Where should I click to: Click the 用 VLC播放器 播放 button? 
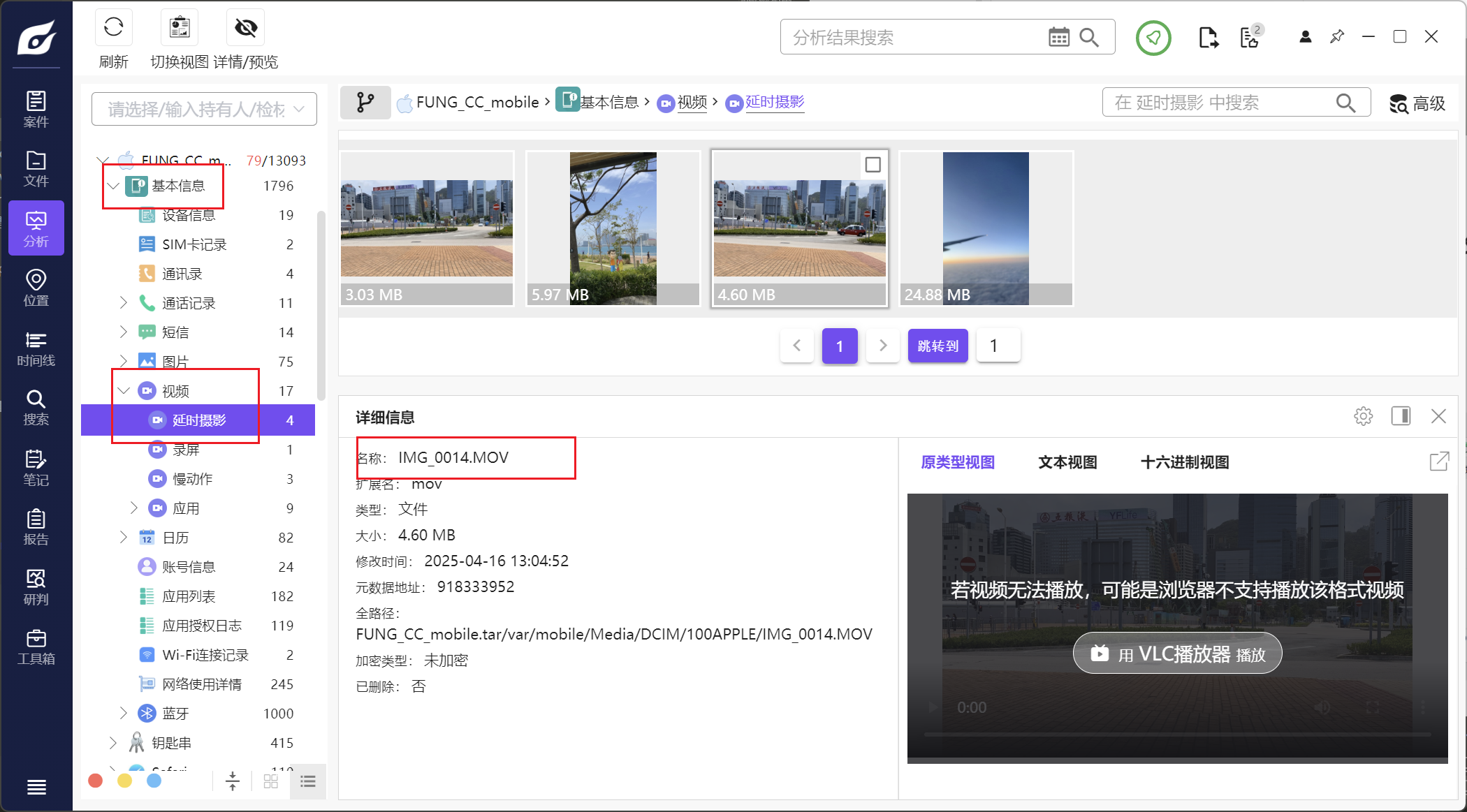tap(1177, 654)
